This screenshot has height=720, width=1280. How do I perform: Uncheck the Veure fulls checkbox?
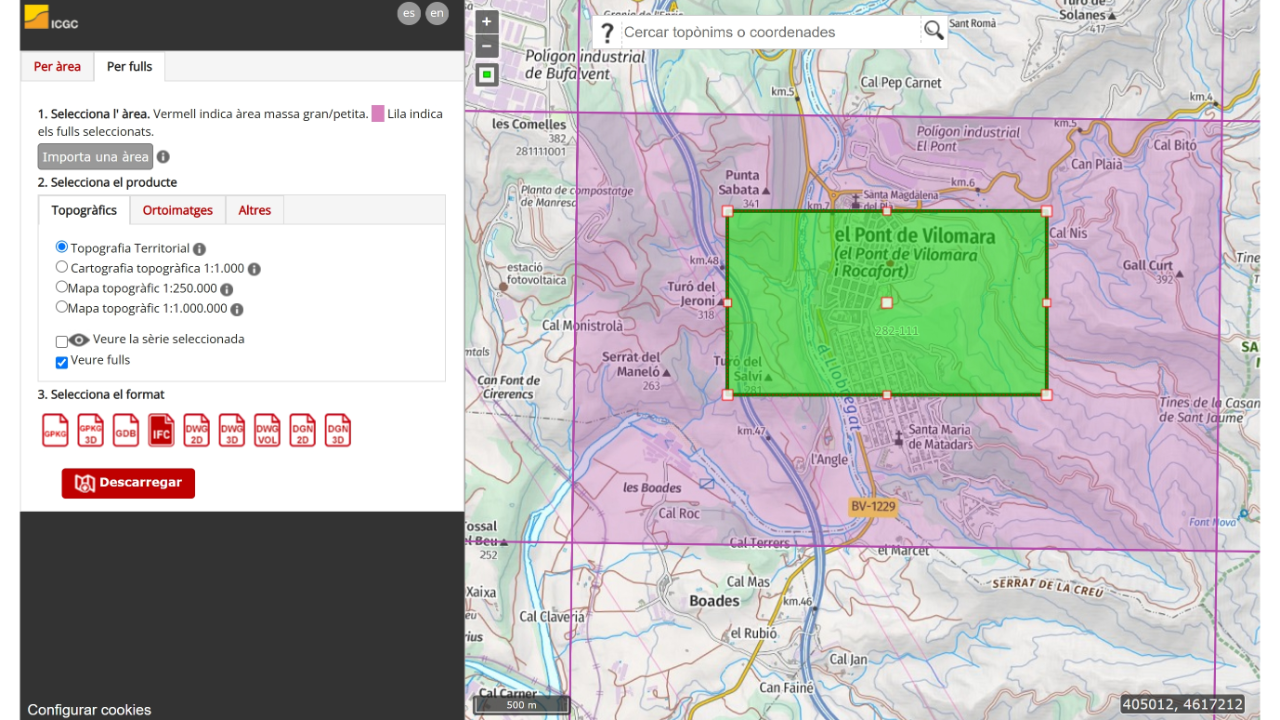62,362
